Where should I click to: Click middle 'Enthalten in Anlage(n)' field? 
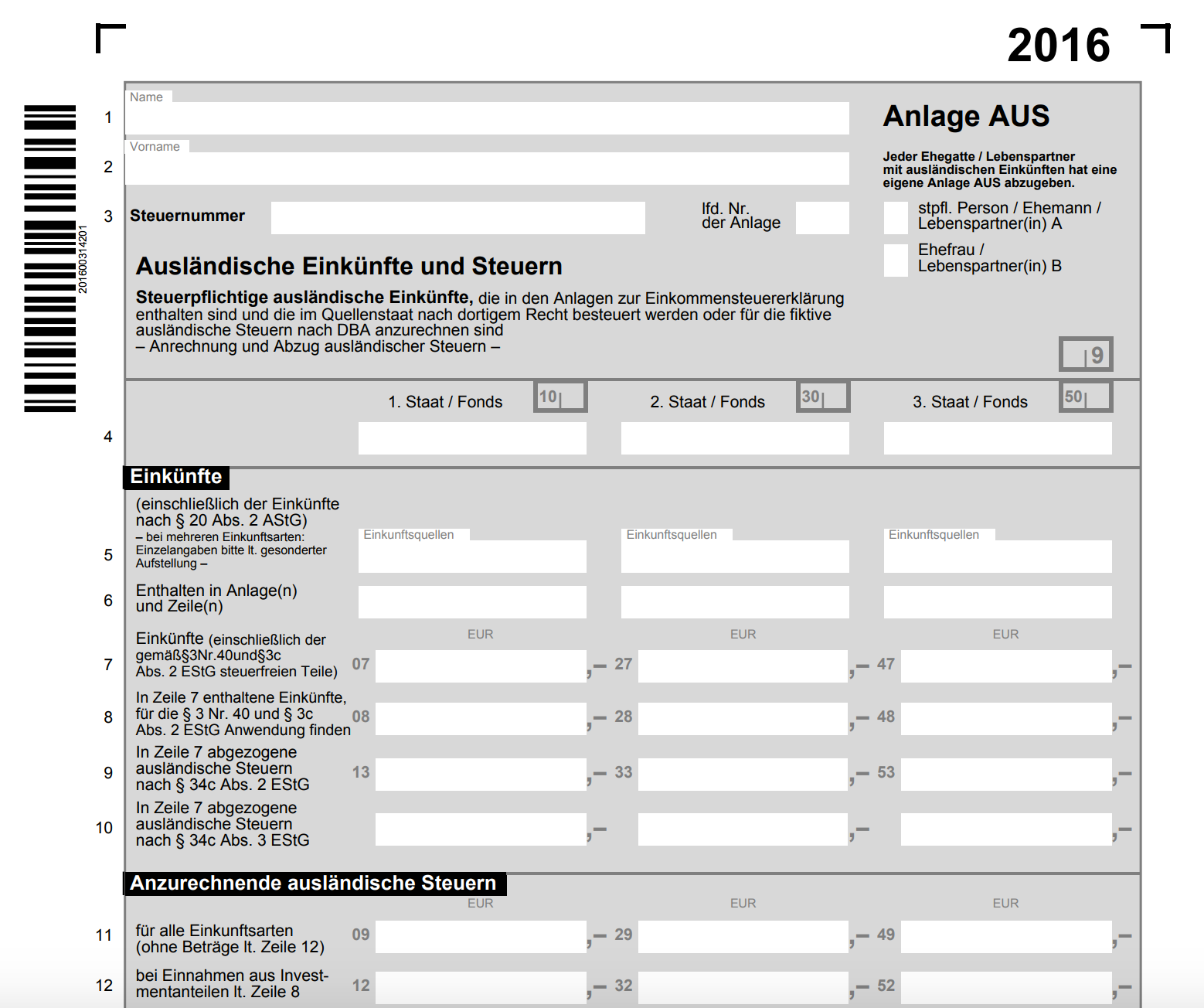point(735,602)
